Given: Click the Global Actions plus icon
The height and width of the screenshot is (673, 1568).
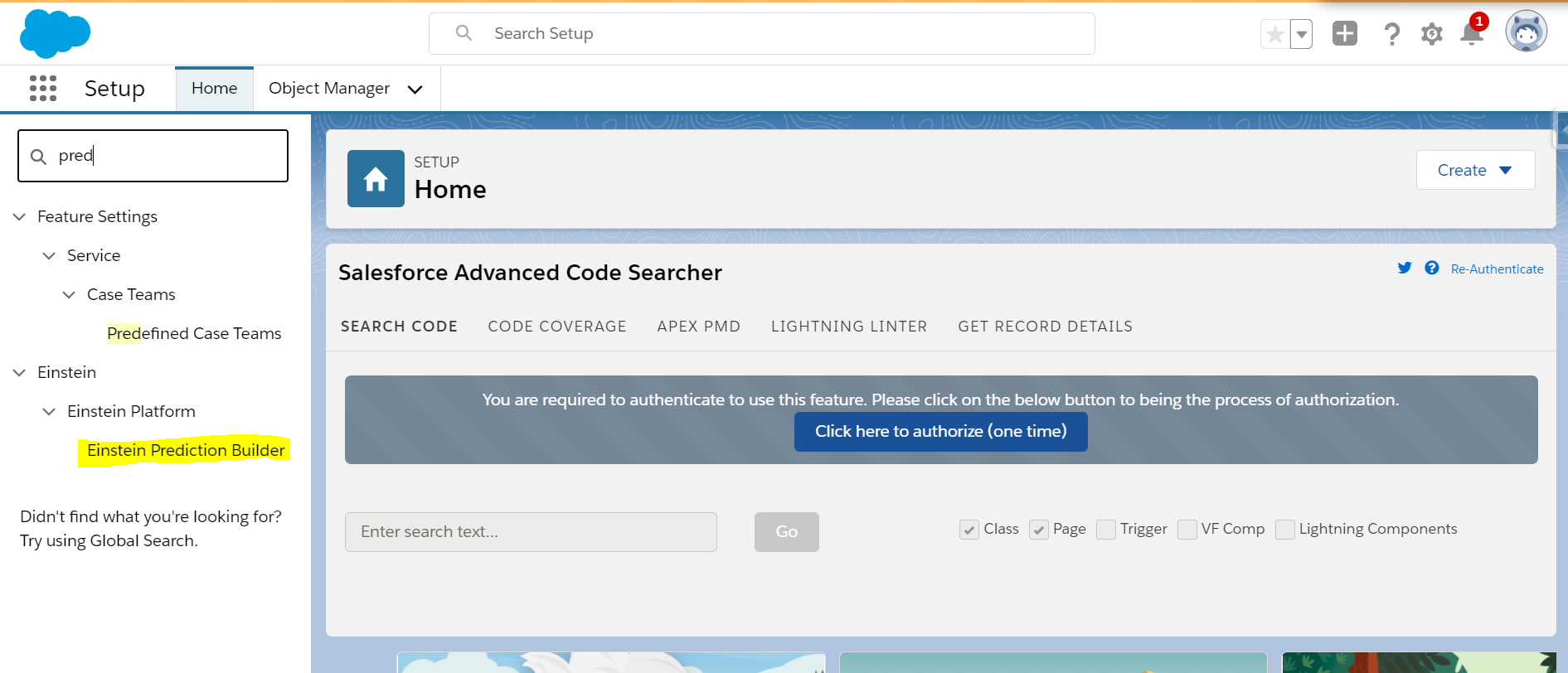Looking at the screenshot, I should tap(1345, 34).
